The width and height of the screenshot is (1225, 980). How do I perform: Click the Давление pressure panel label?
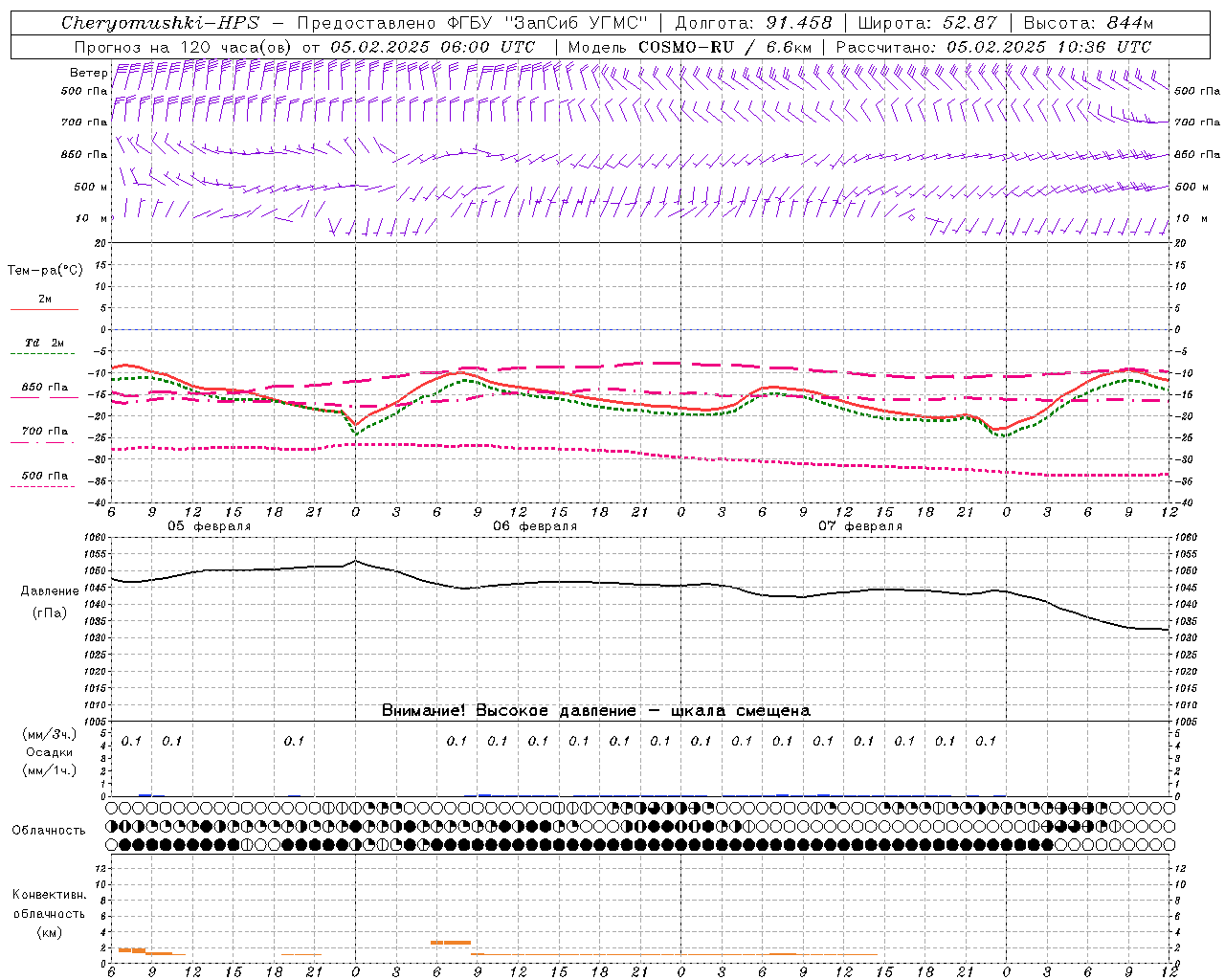tap(50, 591)
